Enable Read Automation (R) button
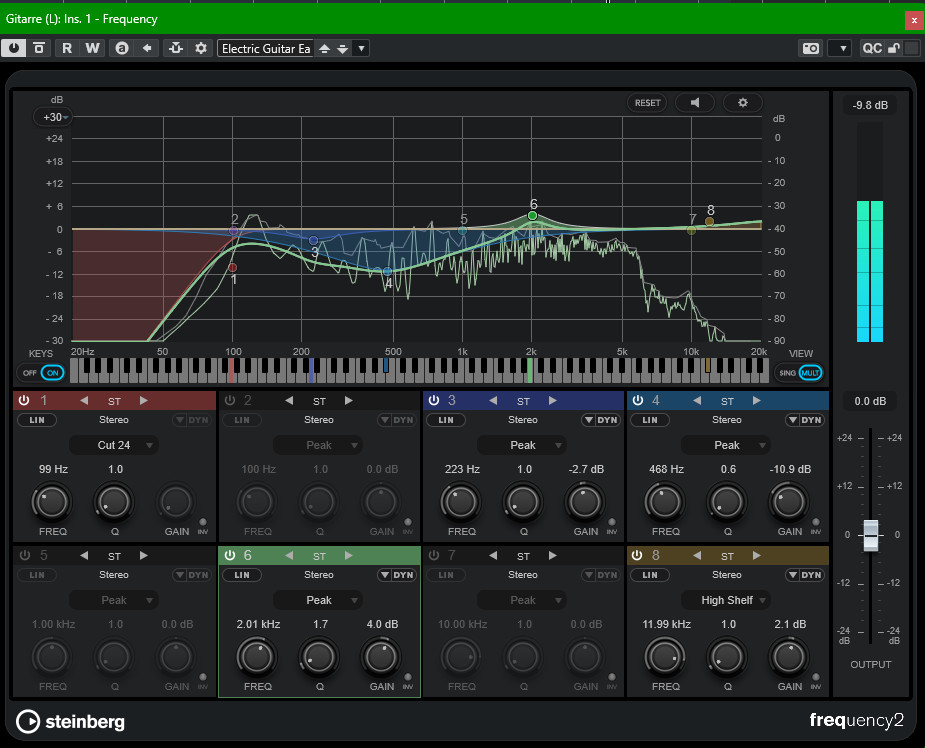 pos(68,48)
